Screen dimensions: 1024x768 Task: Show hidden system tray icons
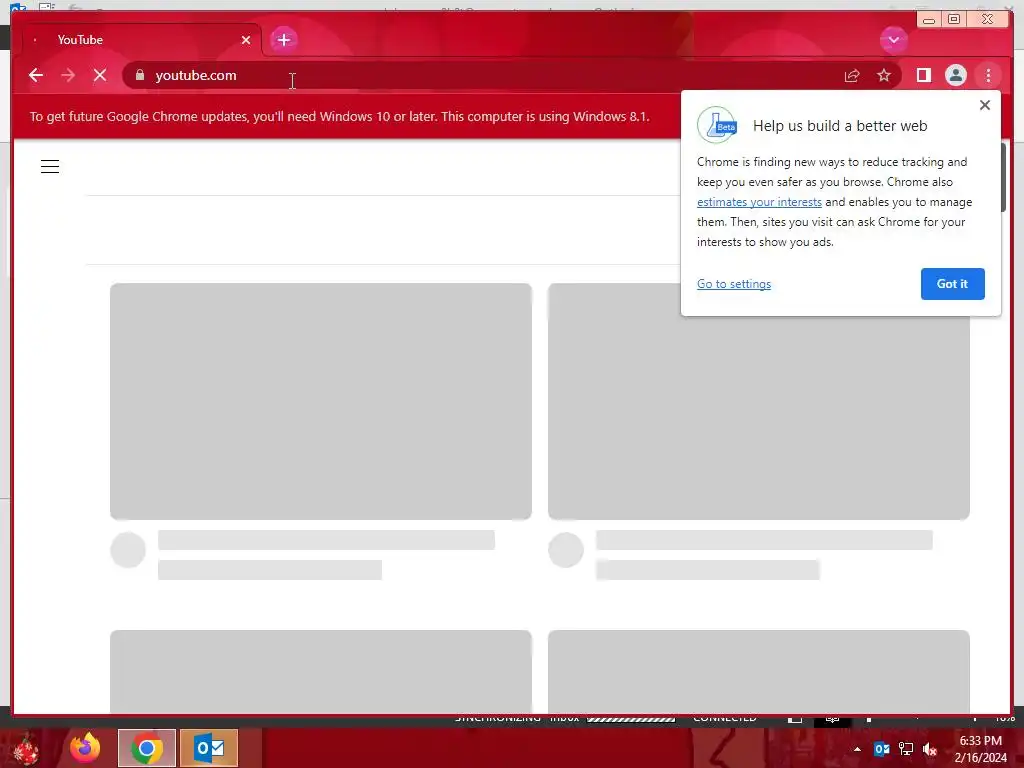tap(857, 749)
